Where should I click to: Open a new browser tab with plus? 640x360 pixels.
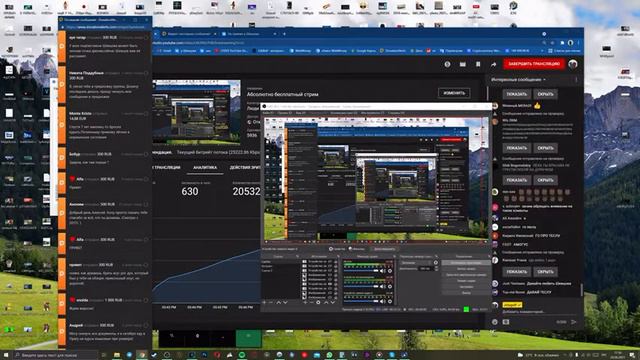(284, 34)
